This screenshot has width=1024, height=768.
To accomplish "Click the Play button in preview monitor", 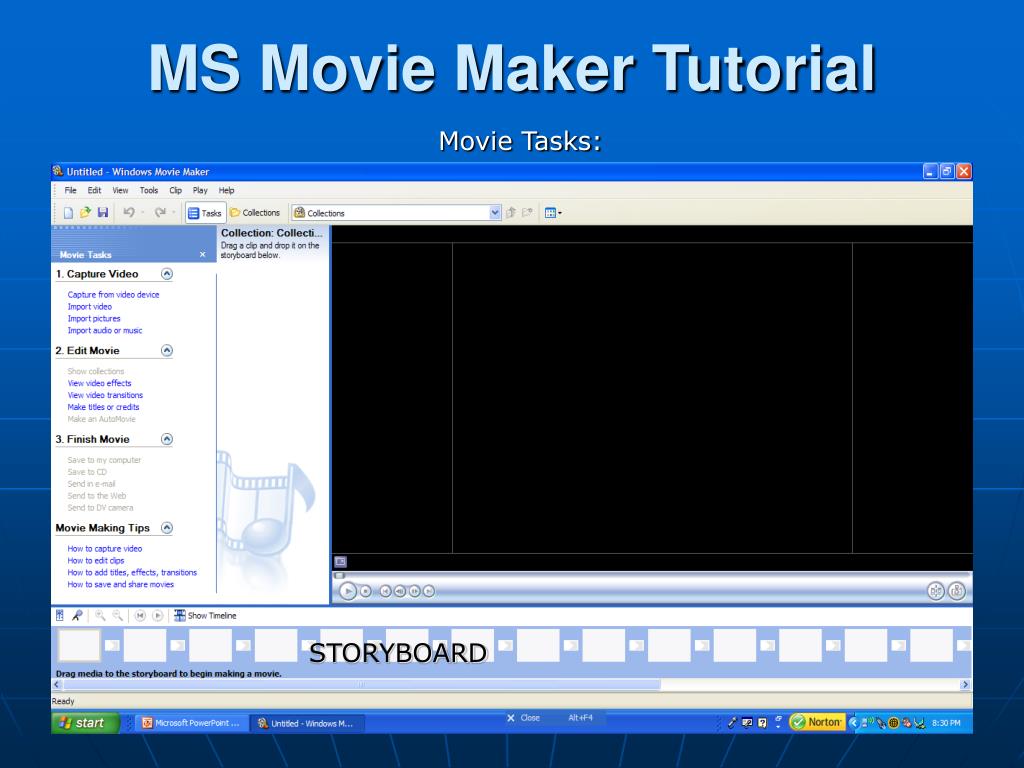I will pos(347,592).
